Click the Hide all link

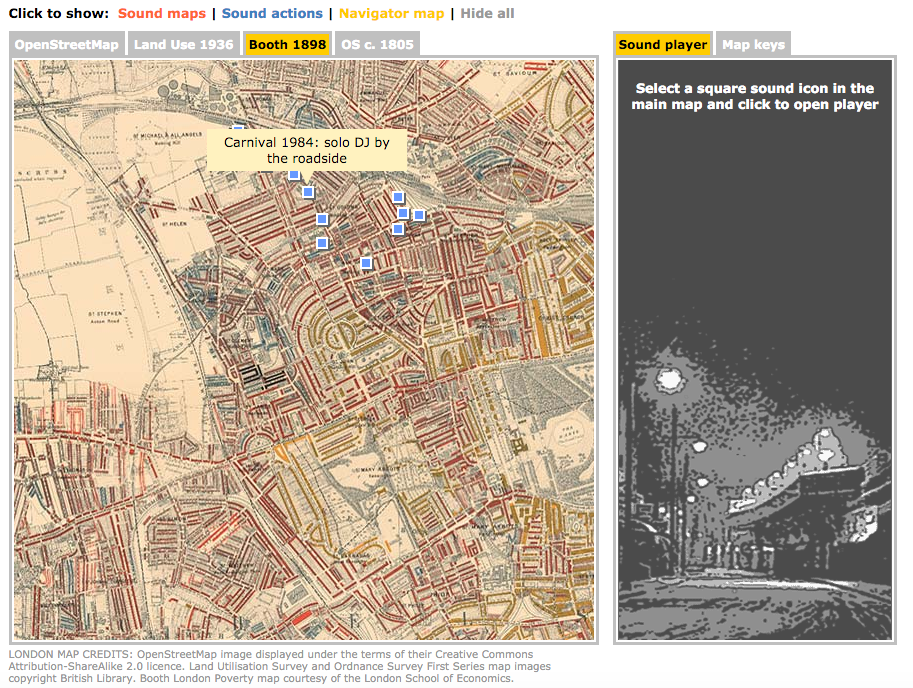487,13
